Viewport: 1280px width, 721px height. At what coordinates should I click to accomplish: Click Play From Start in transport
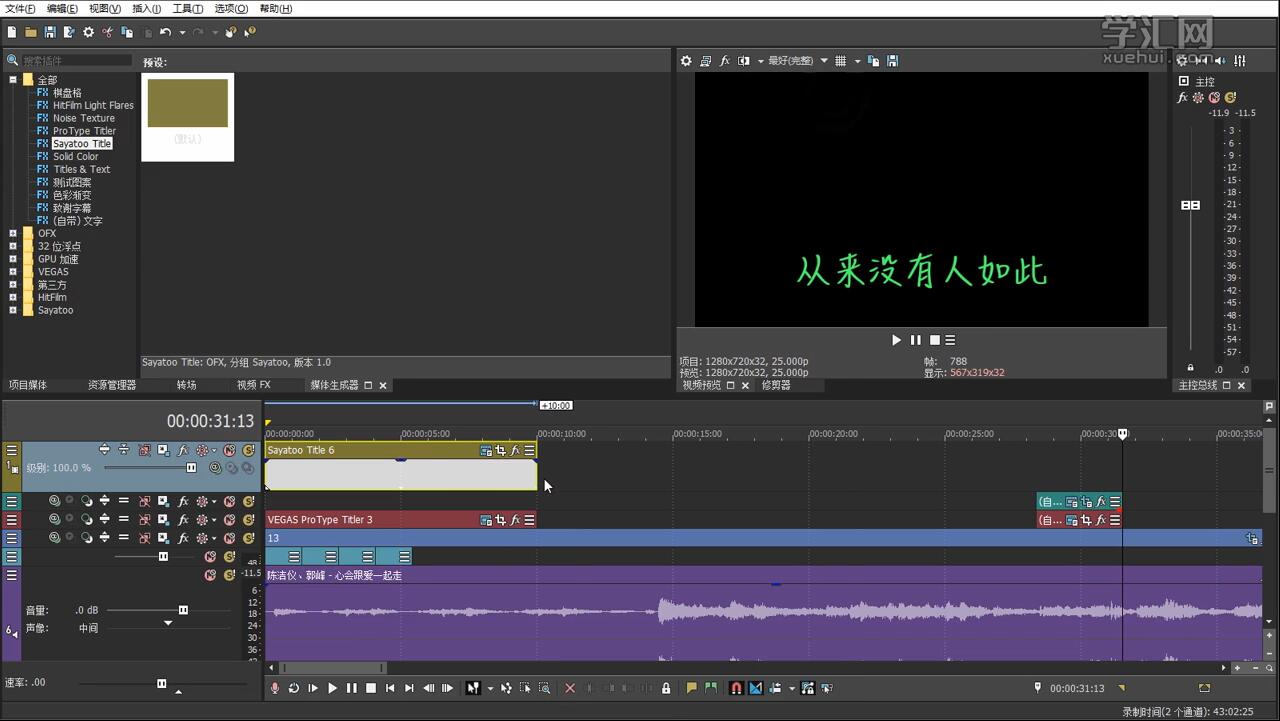(x=313, y=688)
